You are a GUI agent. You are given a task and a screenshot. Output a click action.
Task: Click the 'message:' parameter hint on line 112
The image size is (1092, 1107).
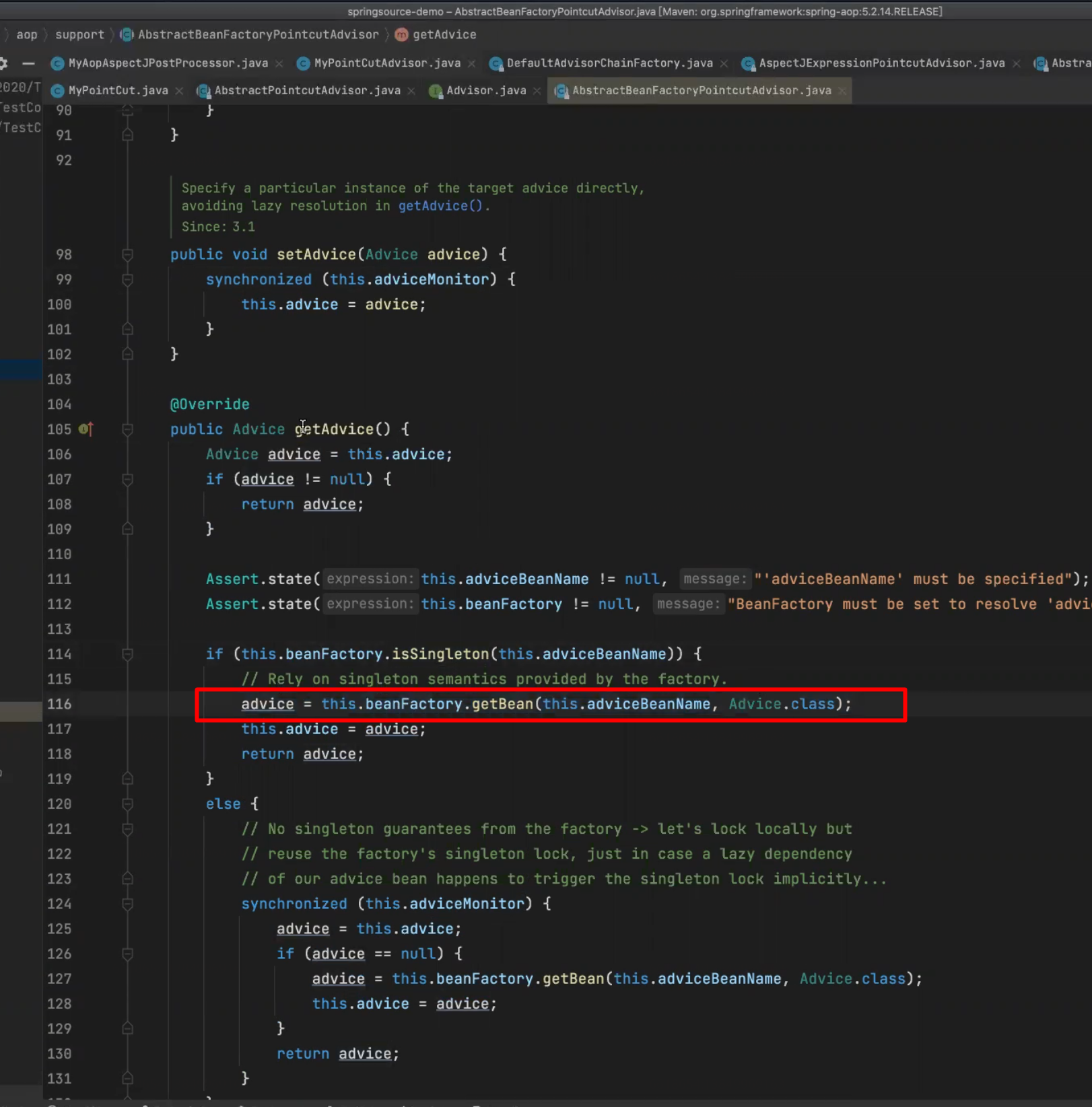[x=688, y=604]
